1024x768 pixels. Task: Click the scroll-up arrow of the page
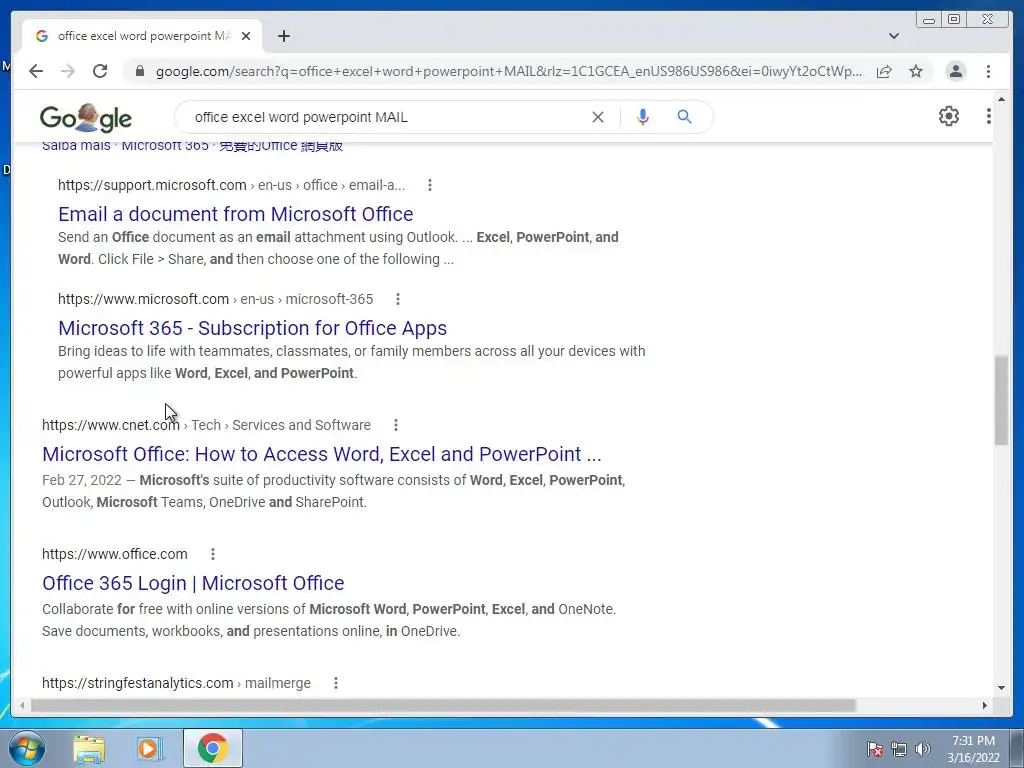[1001, 99]
